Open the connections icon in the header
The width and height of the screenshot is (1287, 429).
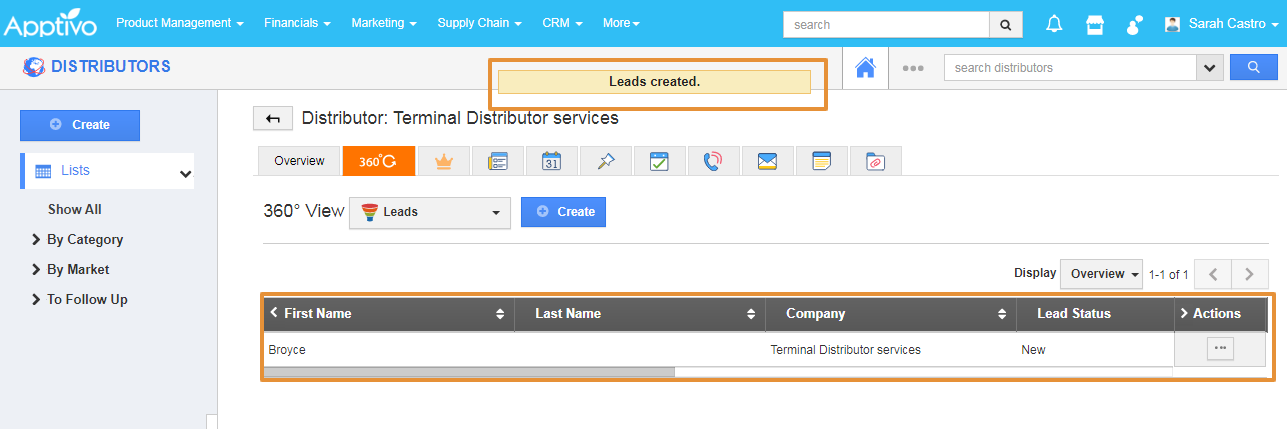click(x=1134, y=24)
